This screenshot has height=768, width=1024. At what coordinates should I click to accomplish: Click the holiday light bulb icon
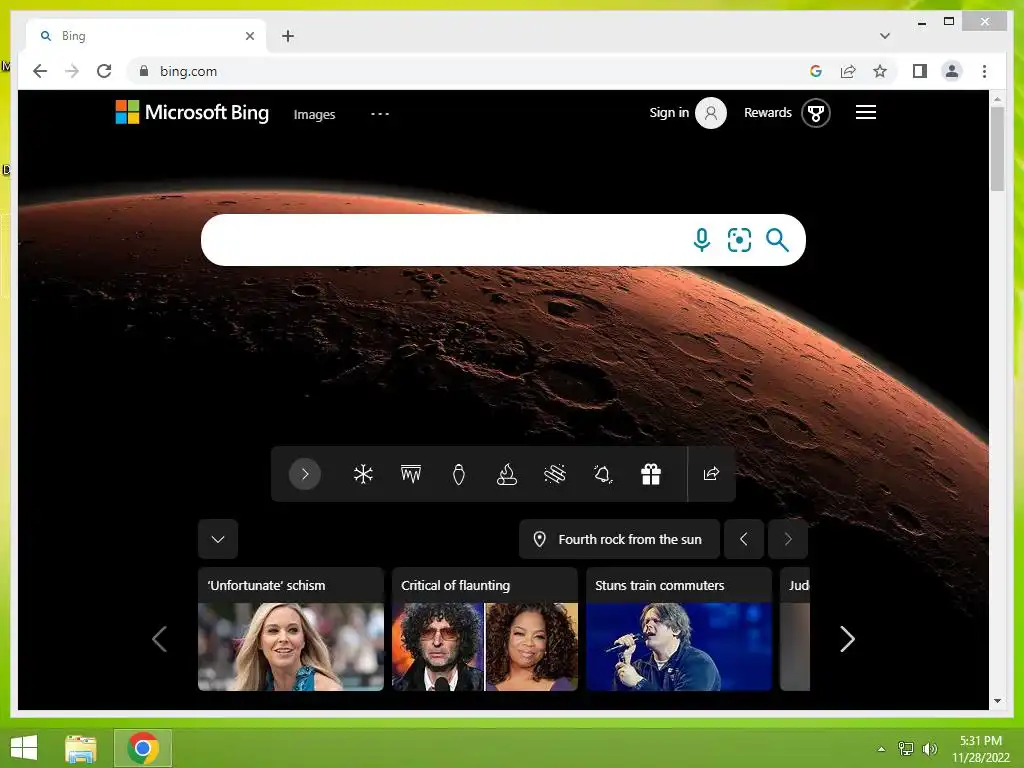(x=458, y=474)
